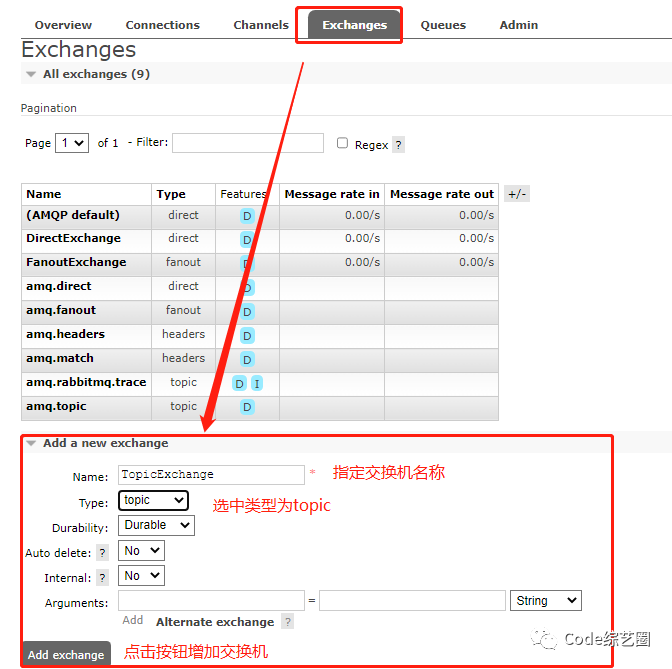The height and width of the screenshot is (669, 672).
Task: Collapse the All exchanges section
Action: [31, 74]
